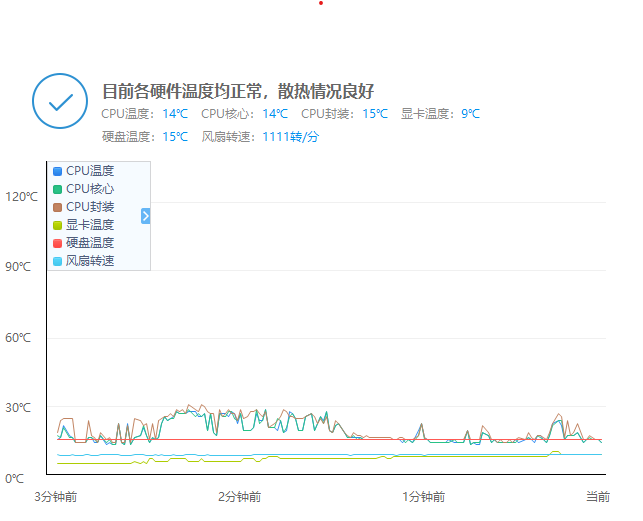Click the 1分钟前 time axis label
The width and height of the screenshot is (643, 521).
tap(424, 497)
